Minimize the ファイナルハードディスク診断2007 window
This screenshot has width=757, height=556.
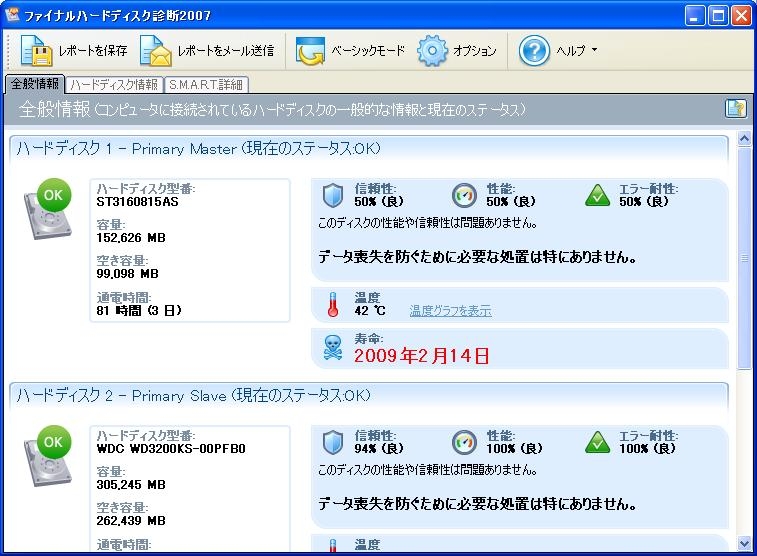tap(694, 16)
